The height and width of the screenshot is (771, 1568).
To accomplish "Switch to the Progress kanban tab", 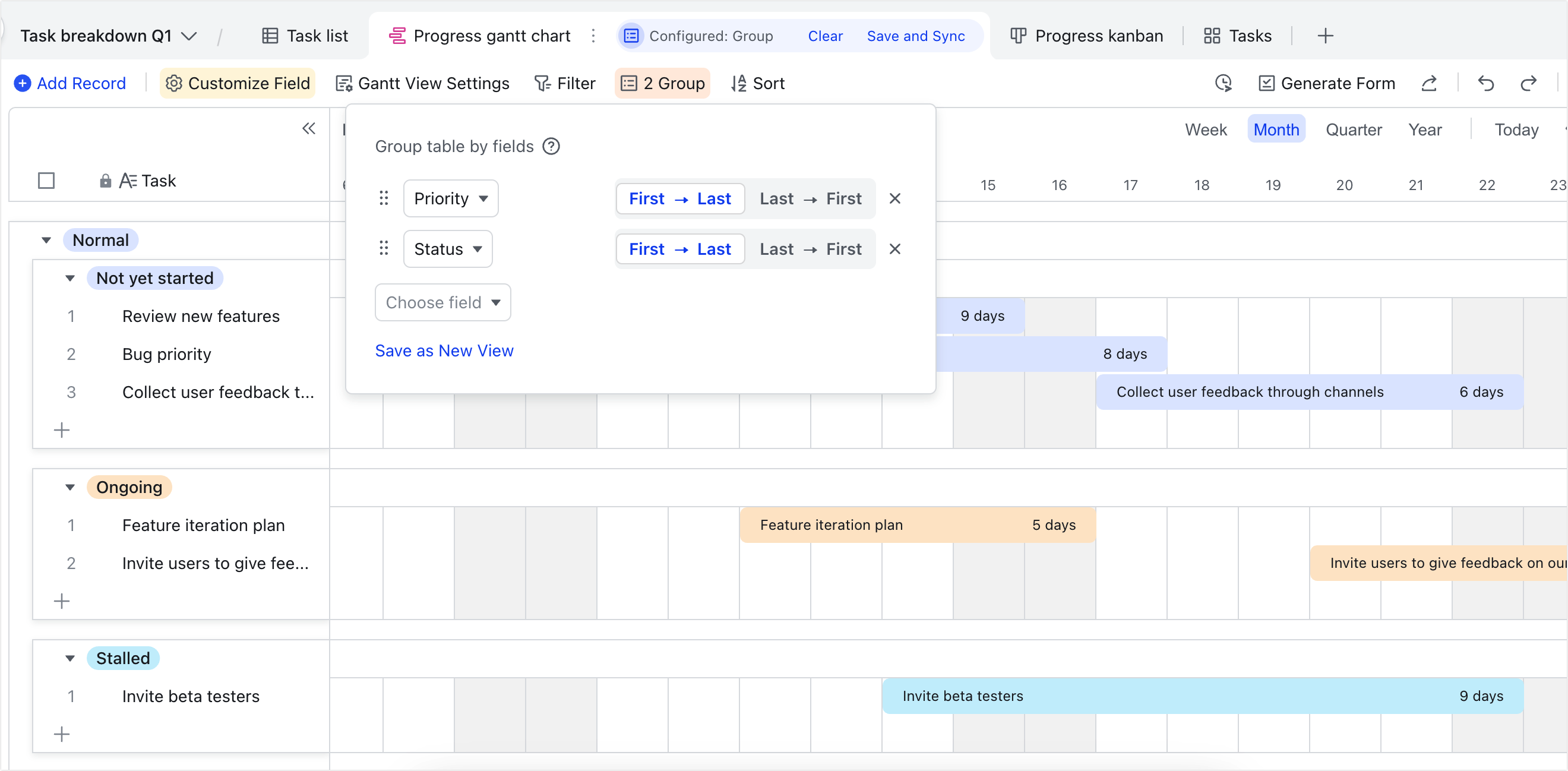I will tap(1086, 36).
